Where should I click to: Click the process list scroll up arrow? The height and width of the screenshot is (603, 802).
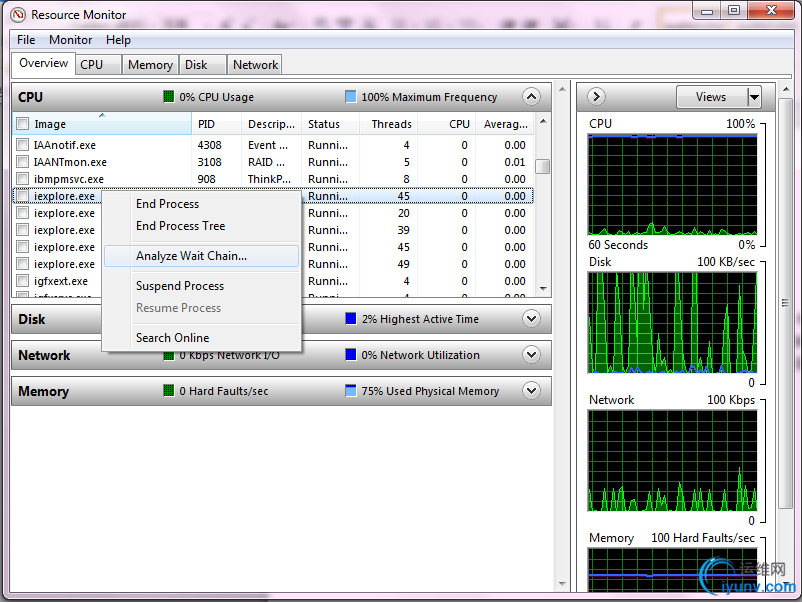(543, 121)
